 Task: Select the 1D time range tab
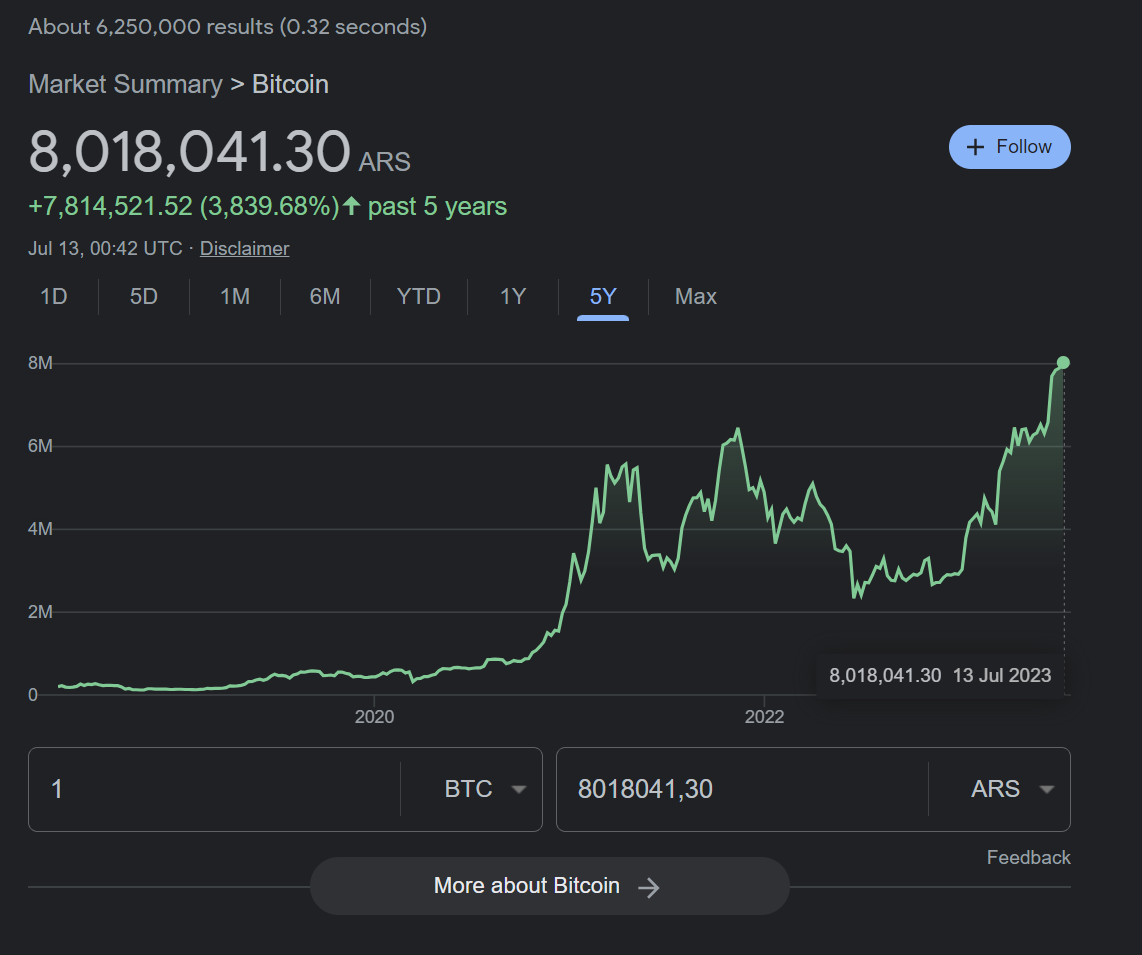pos(53,297)
